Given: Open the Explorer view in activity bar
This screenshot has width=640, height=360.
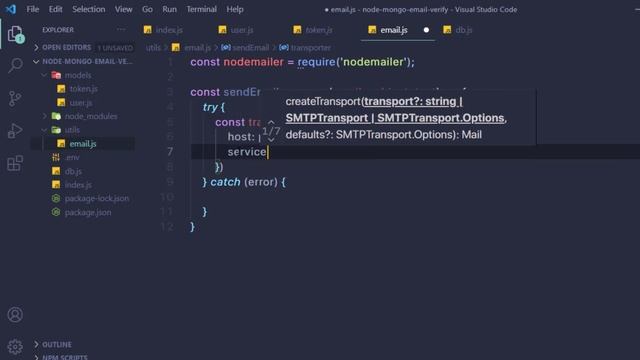Looking at the screenshot, I should pyautogui.click(x=16, y=34).
